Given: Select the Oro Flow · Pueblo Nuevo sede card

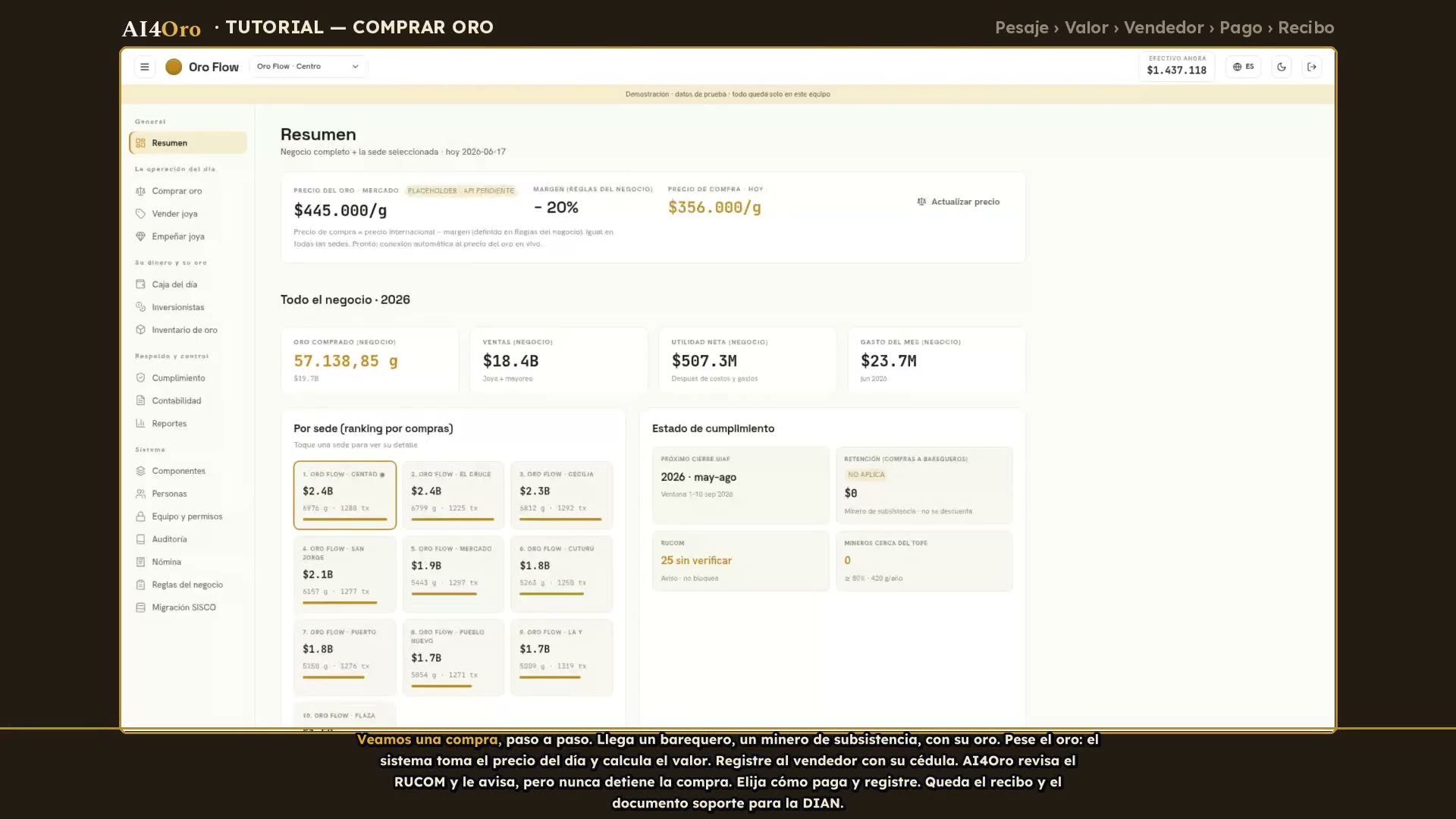Looking at the screenshot, I should tap(453, 657).
